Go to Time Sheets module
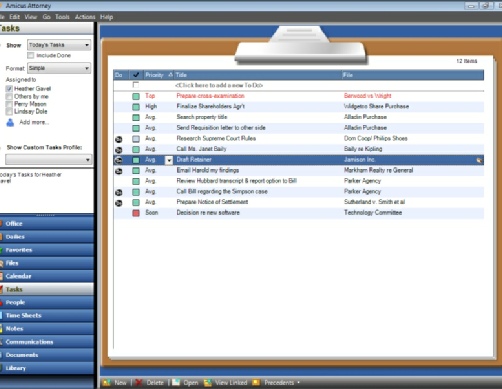Image resolution: width=502 pixels, height=389 pixels. tap(47, 315)
